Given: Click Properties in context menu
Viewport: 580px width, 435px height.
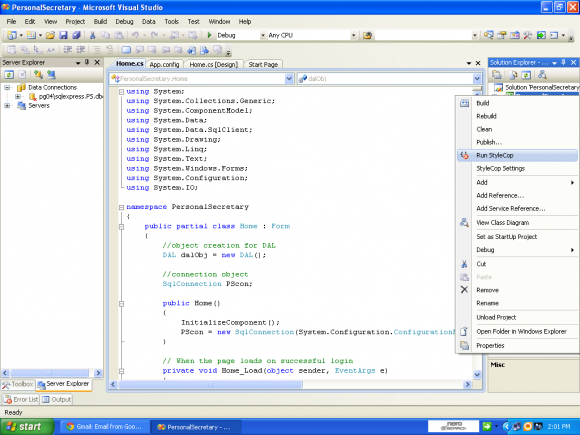Looking at the screenshot, I should tap(517, 345).
